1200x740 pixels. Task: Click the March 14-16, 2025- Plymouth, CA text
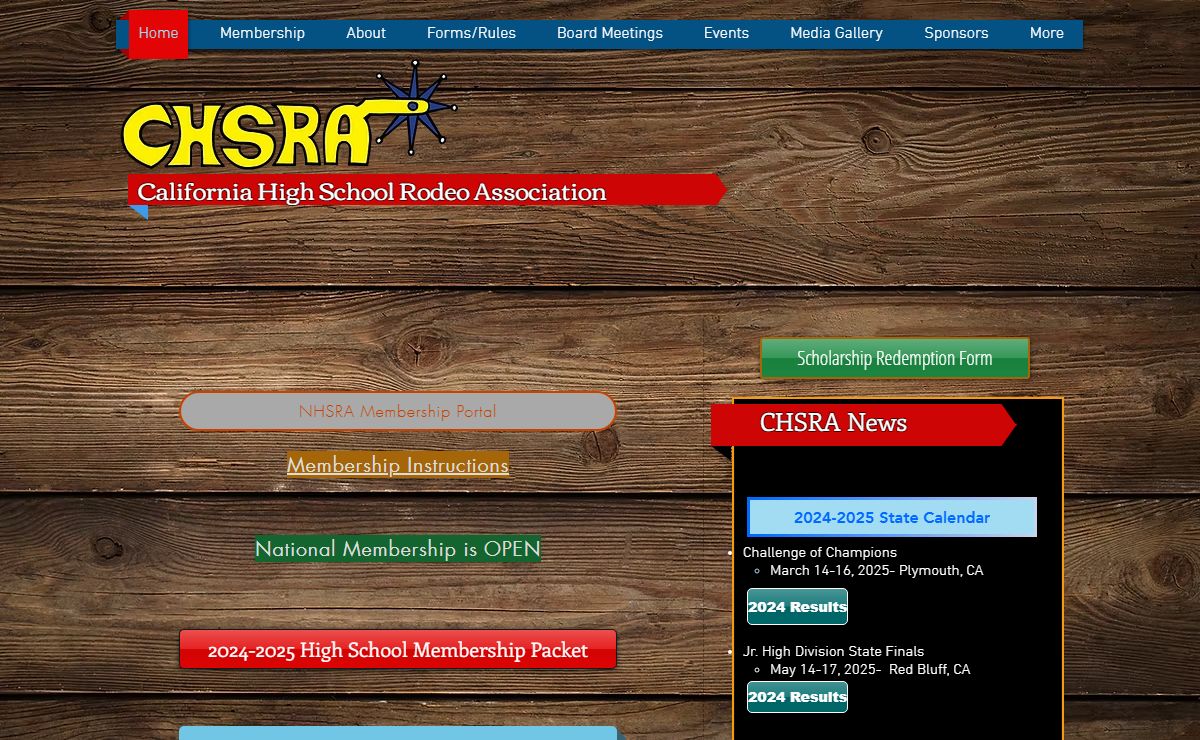tap(877, 571)
